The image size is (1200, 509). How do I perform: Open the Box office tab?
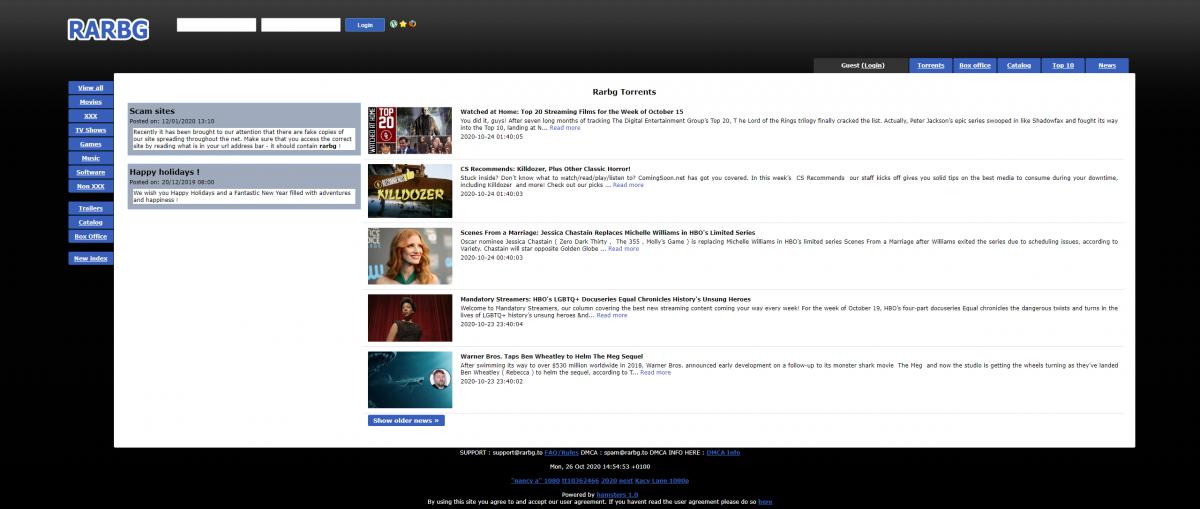pyautogui.click(x=974, y=65)
